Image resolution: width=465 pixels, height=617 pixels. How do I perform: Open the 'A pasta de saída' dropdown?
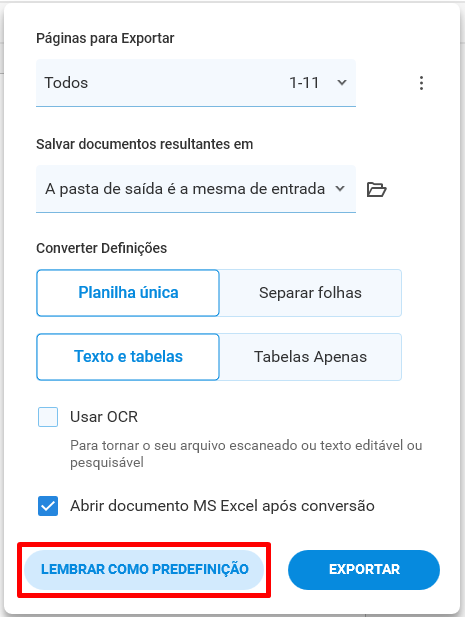coord(196,189)
